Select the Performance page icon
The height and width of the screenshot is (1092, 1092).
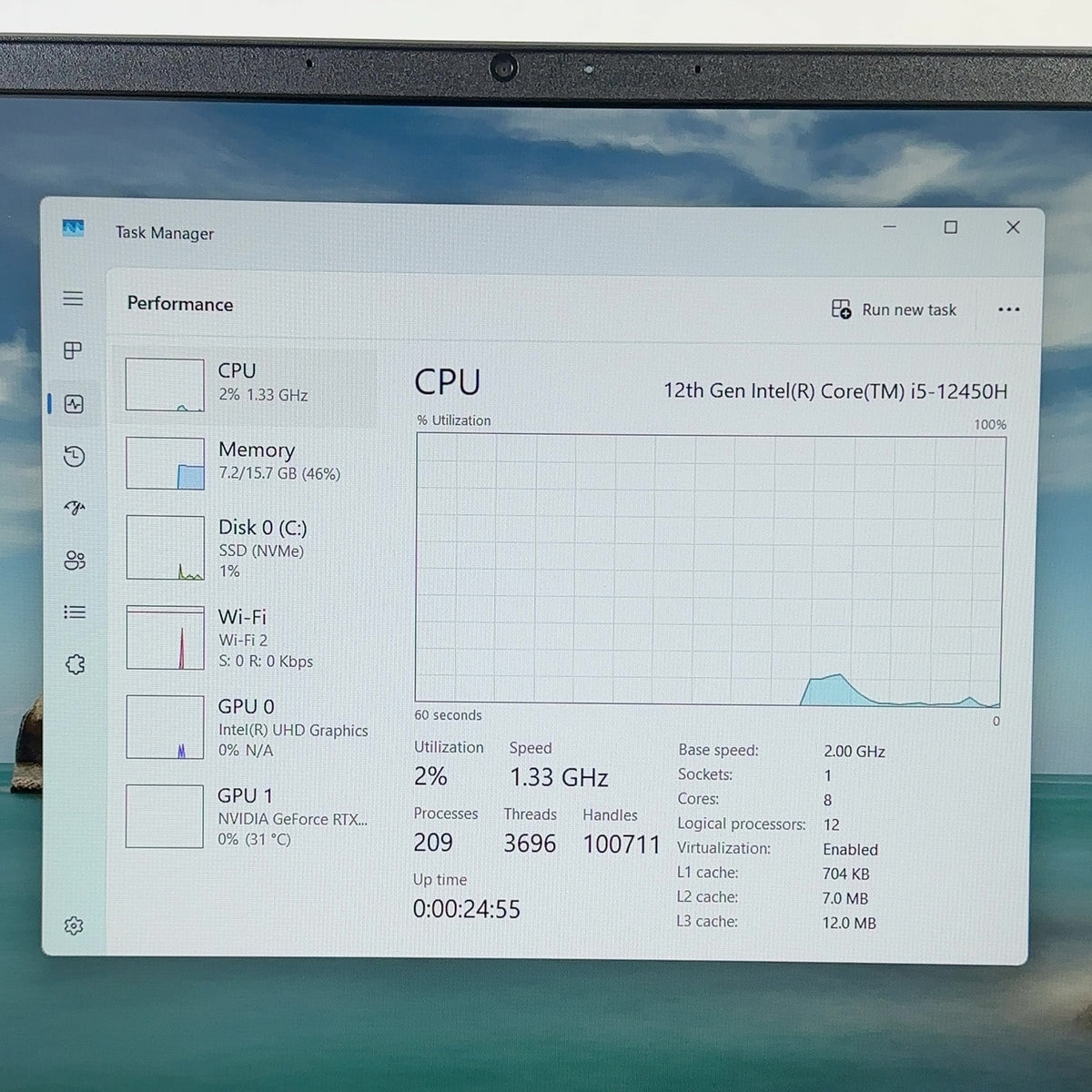point(74,404)
